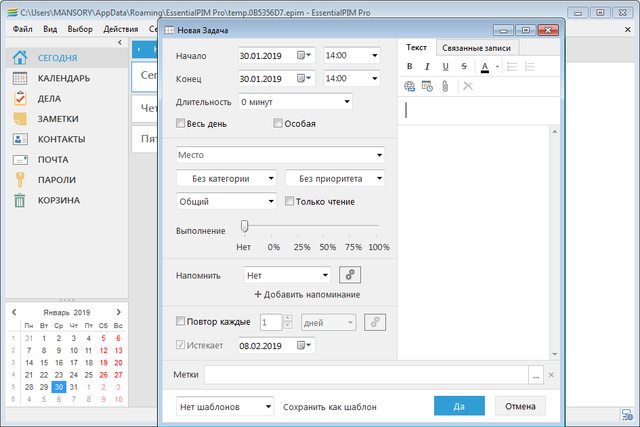Expand the Без приоритета dropdown
The width and height of the screenshot is (640, 427).
pyautogui.click(x=336, y=178)
